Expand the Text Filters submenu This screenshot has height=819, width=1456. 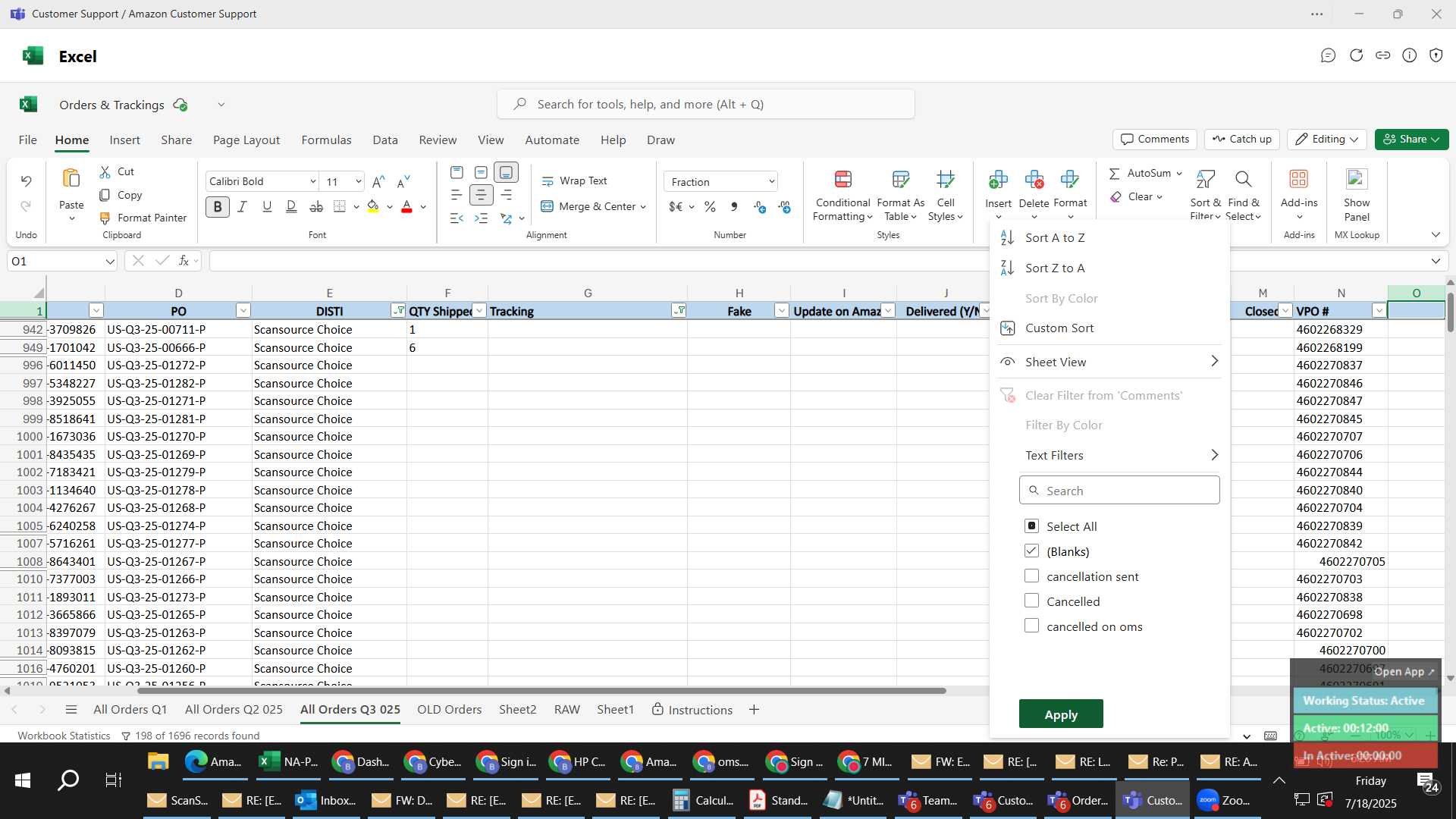(x=1214, y=455)
